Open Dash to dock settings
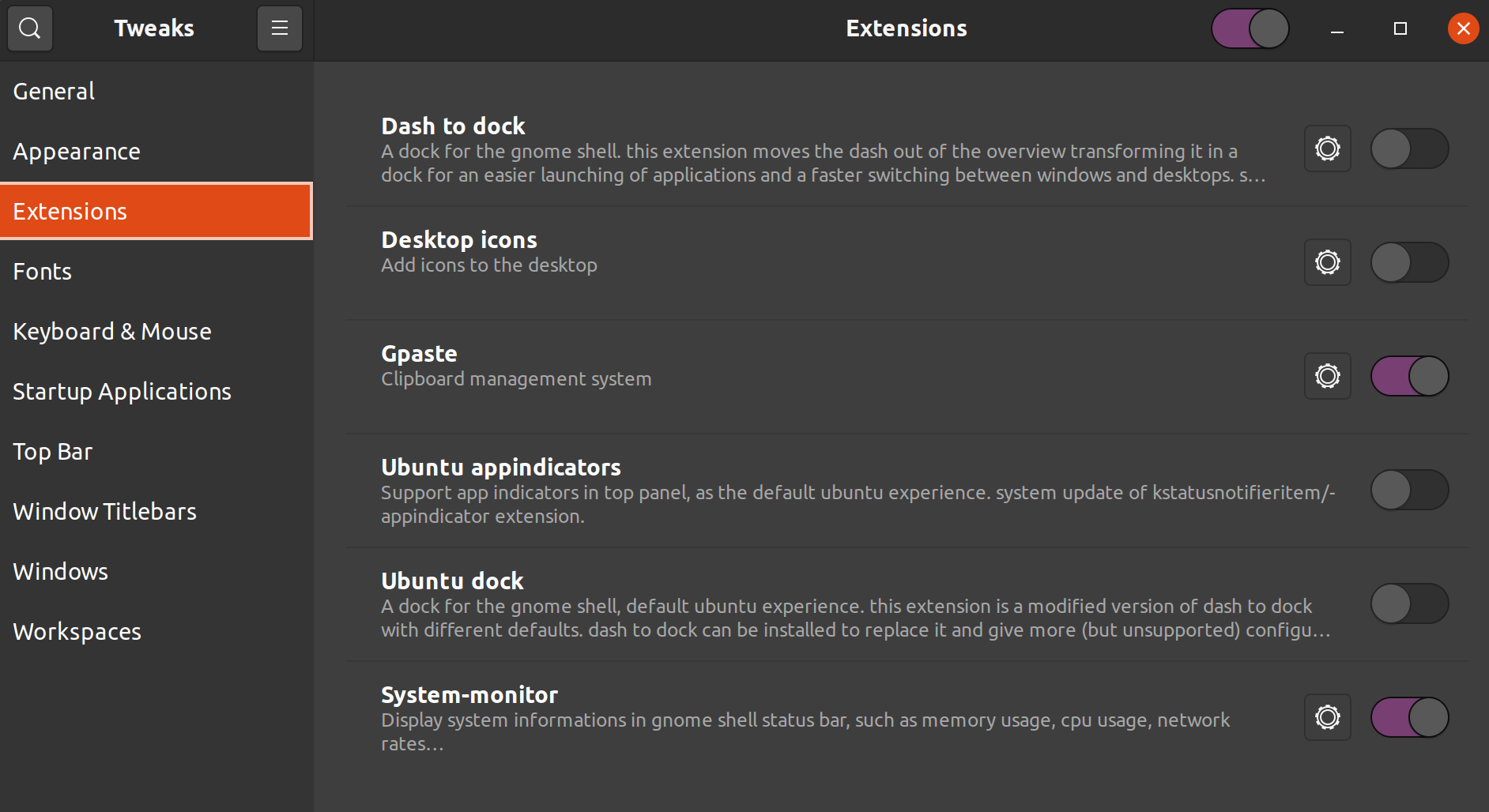Viewport: 1489px width, 812px height. (x=1327, y=148)
